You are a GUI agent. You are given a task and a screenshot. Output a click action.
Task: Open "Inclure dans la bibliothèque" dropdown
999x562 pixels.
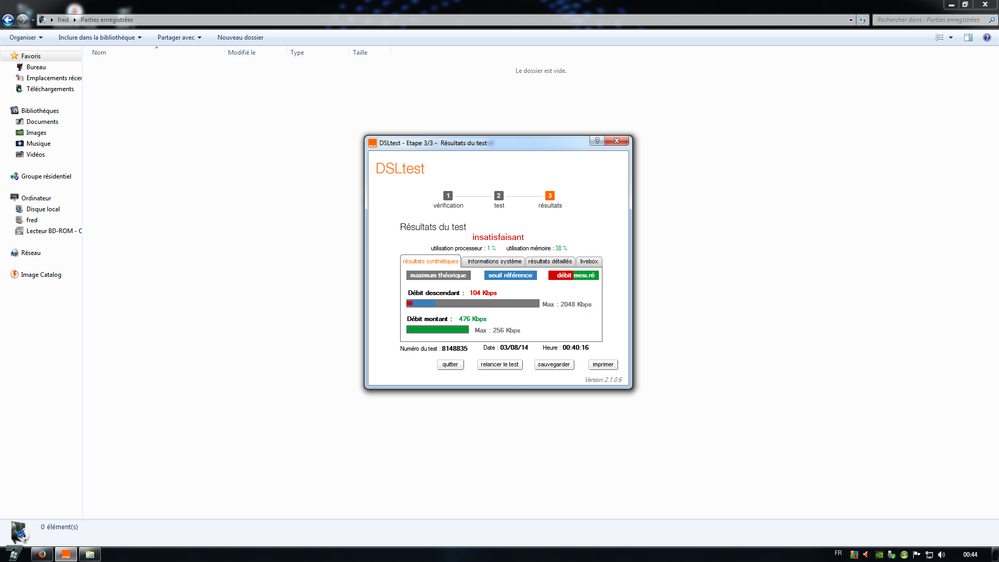click(x=100, y=38)
